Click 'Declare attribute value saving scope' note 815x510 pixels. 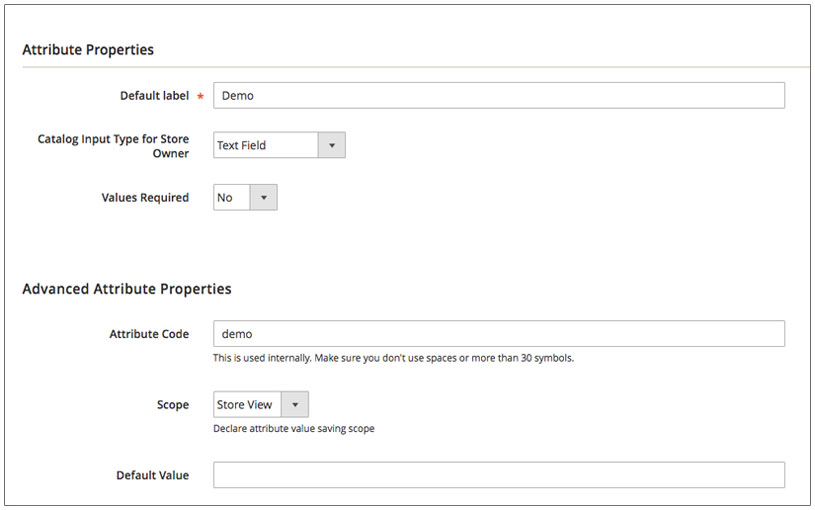[294, 428]
